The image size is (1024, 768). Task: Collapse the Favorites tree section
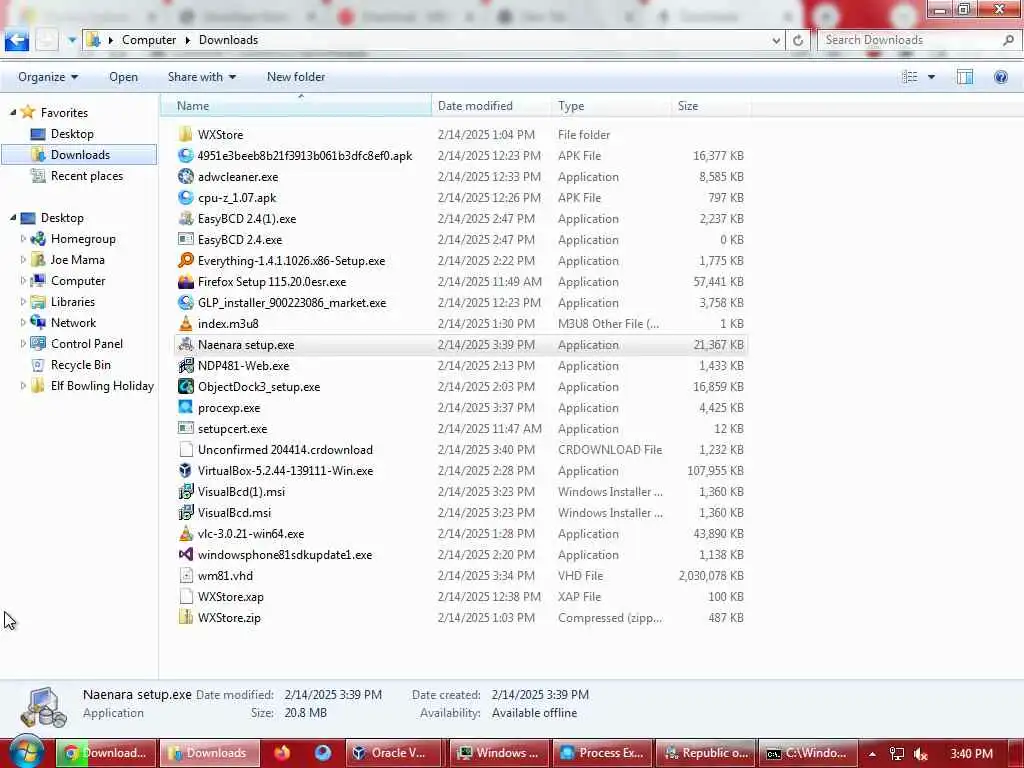click(x=13, y=112)
